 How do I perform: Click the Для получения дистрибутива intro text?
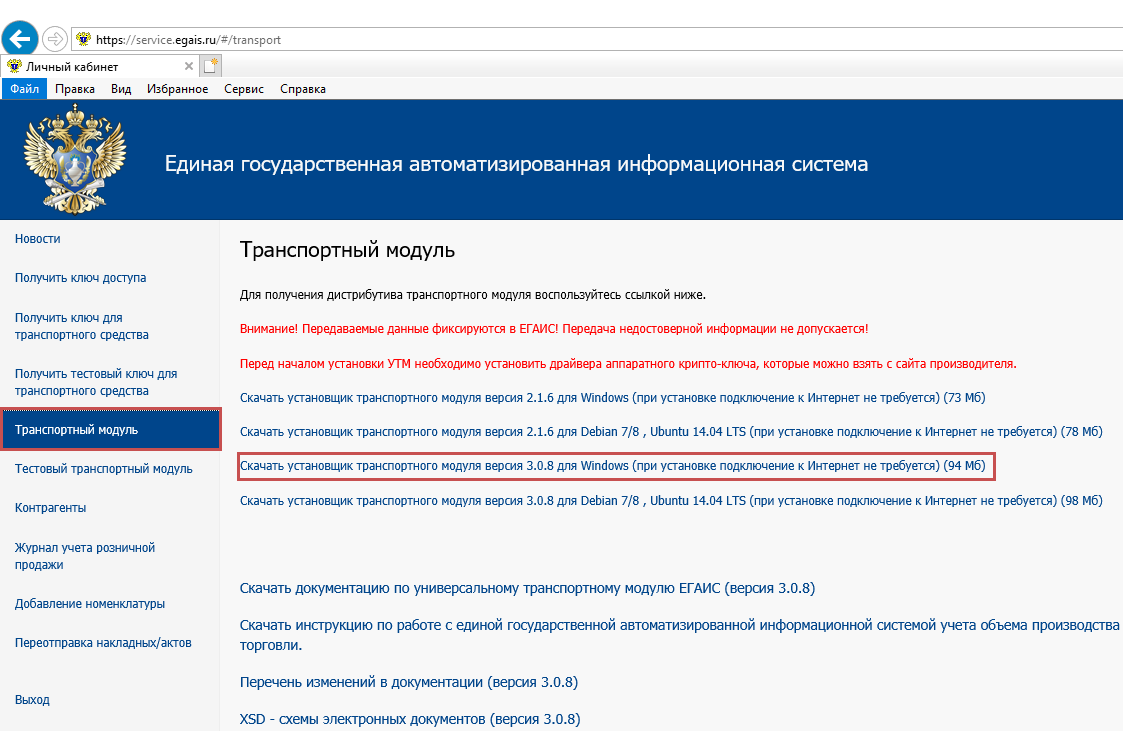[x=473, y=294]
